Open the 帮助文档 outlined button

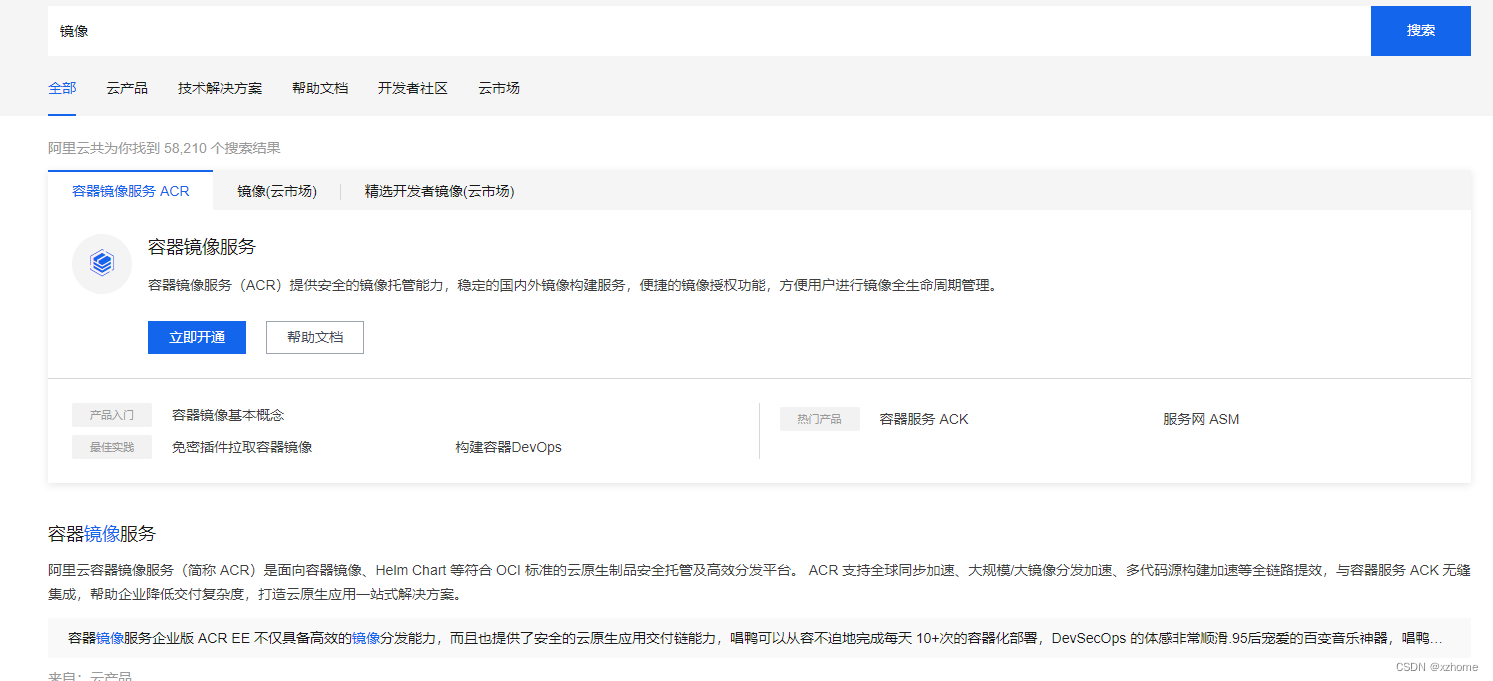(x=315, y=337)
